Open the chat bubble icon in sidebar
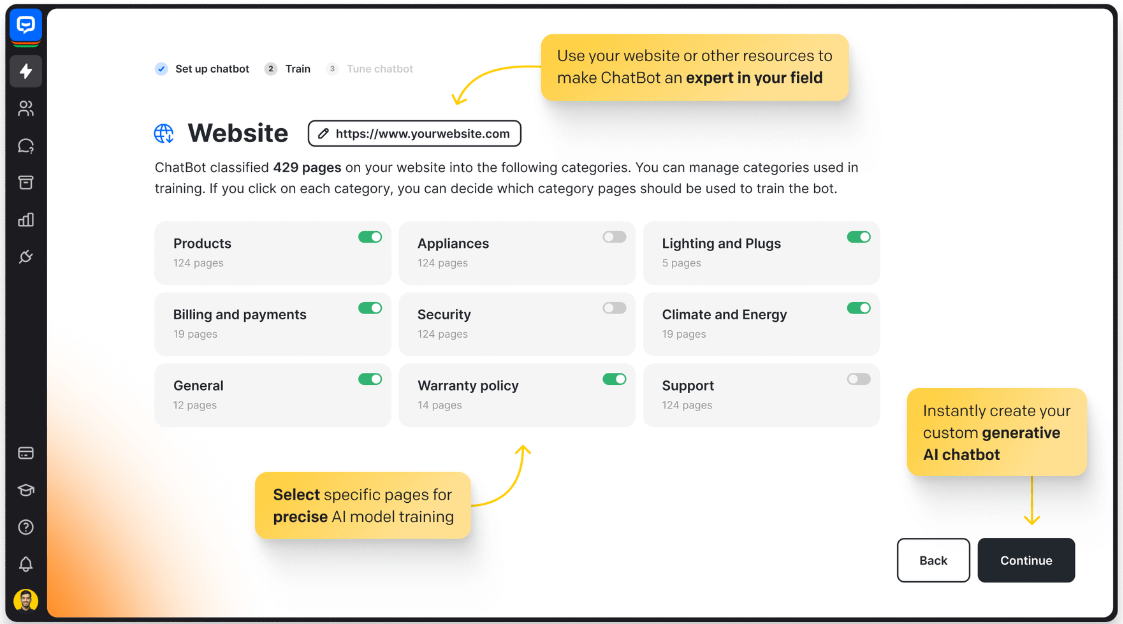The height and width of the screenshot is (624, 1123). 26,146
